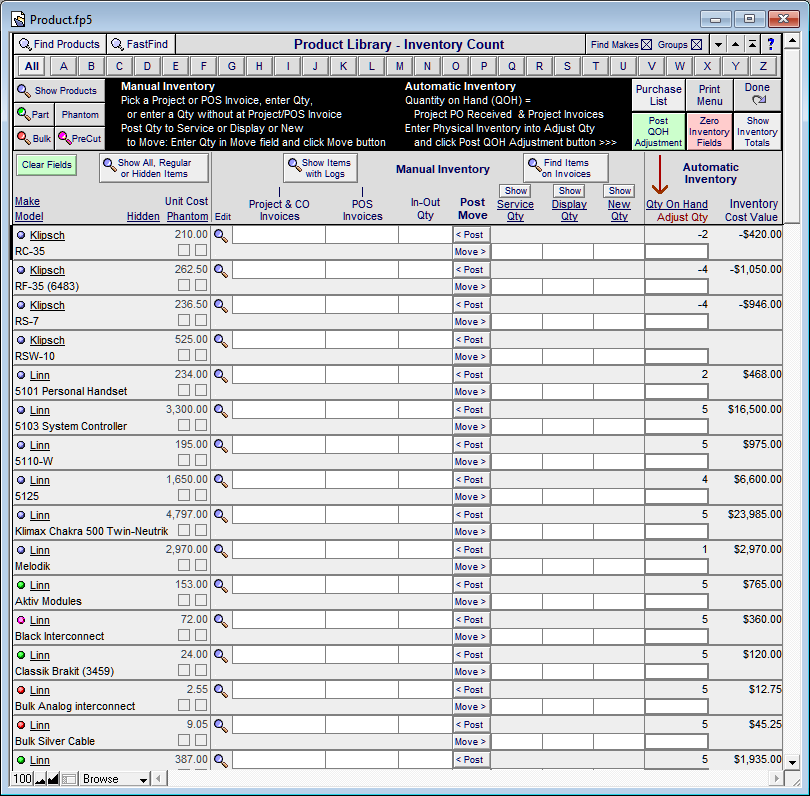Viewport: 810px width, 796px height.
Task: Click Find Items on Invoices button
Action: [566, 168]
